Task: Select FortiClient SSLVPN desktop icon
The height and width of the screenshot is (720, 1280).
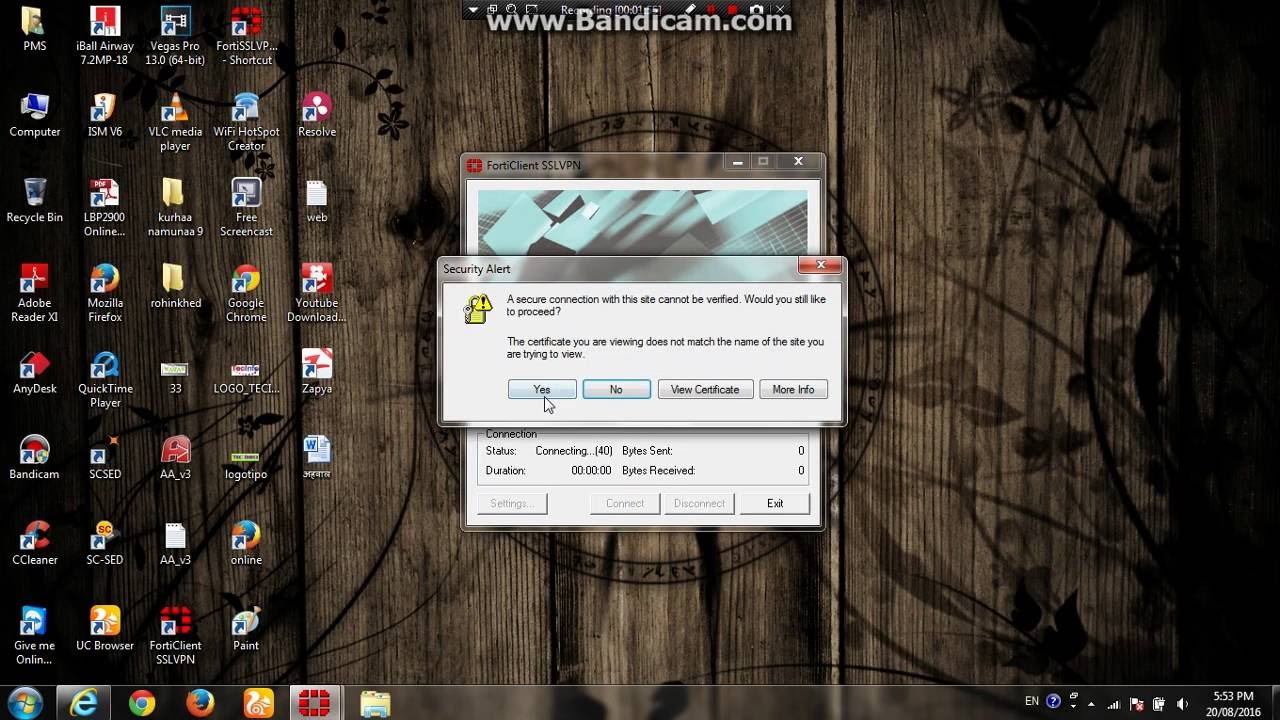Action: 175,636
